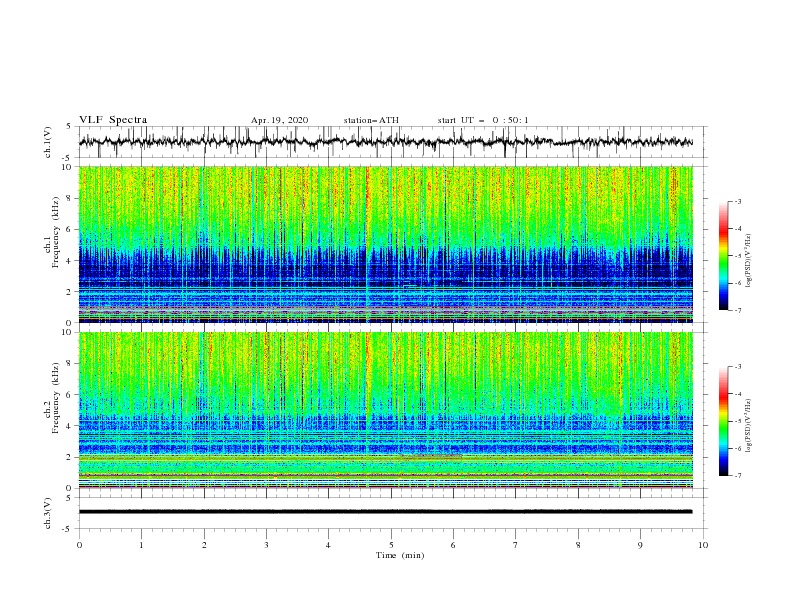Viewport: 792px width, 612px height.
Task: Click the "-7" label on ch.2 colorbar
Action: 737,476
